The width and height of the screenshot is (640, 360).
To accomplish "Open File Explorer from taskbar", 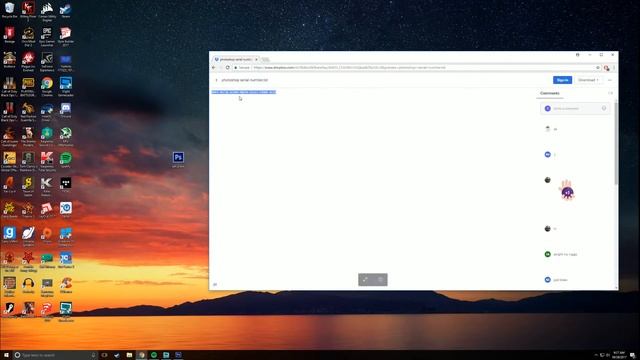I will pos(129,355).
